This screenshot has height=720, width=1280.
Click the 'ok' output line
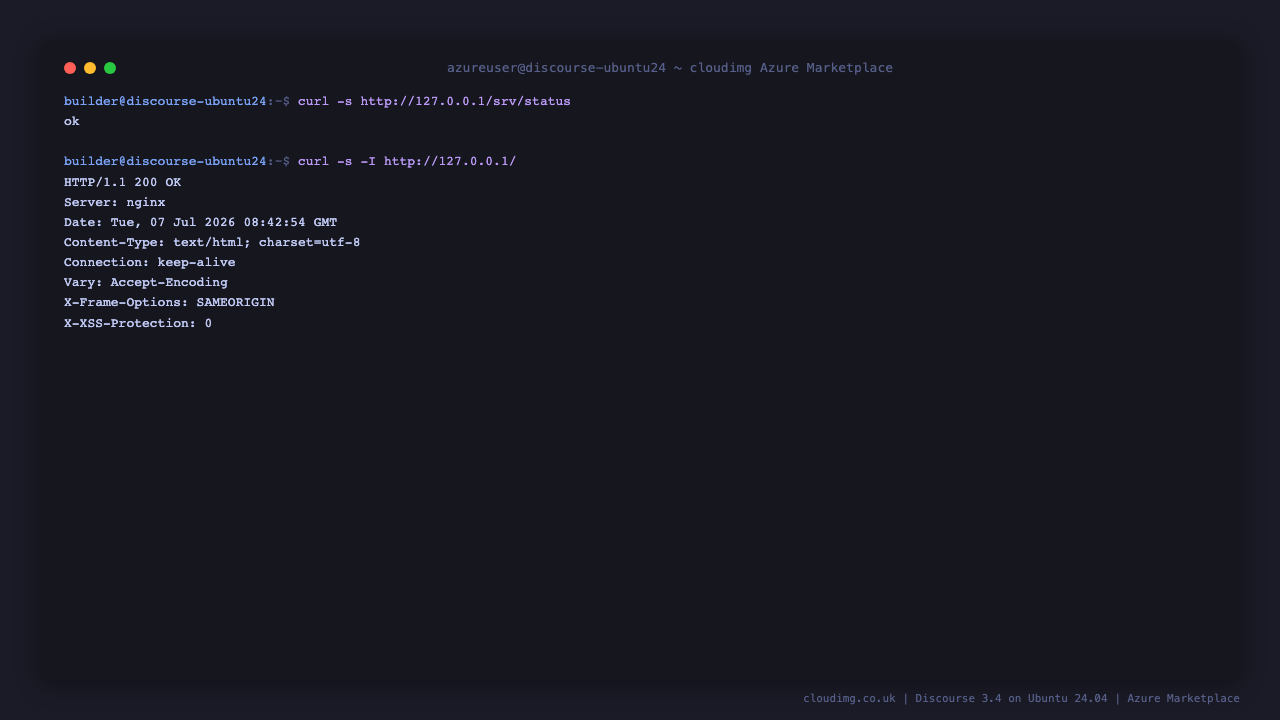click(72, 122)
